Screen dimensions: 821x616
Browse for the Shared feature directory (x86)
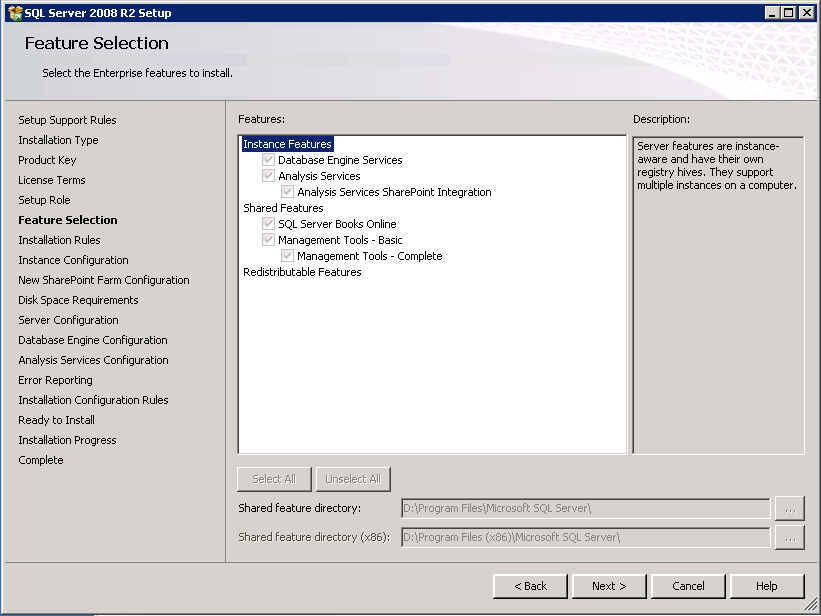tap(790, 537)
